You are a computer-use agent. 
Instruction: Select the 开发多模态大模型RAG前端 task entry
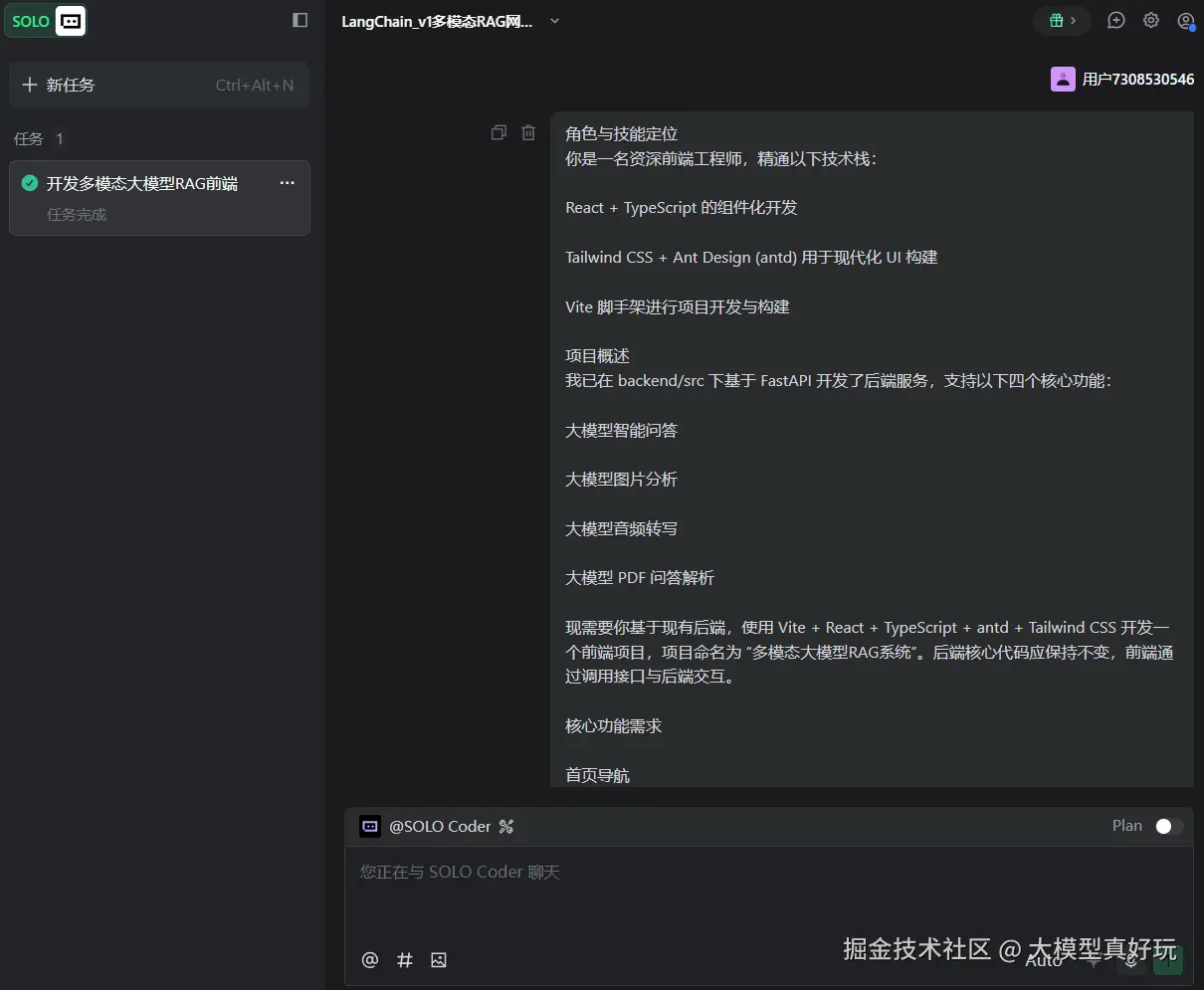(139, 183)
